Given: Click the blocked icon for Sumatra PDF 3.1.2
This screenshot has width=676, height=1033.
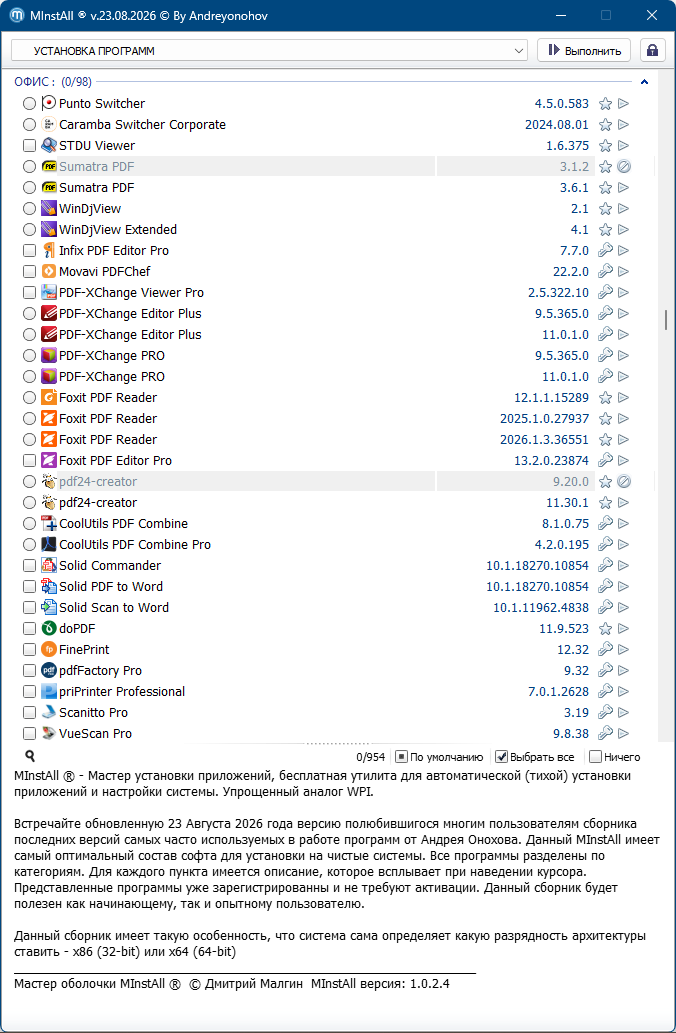Looking at the screenshot, I should tap(624, 167).
